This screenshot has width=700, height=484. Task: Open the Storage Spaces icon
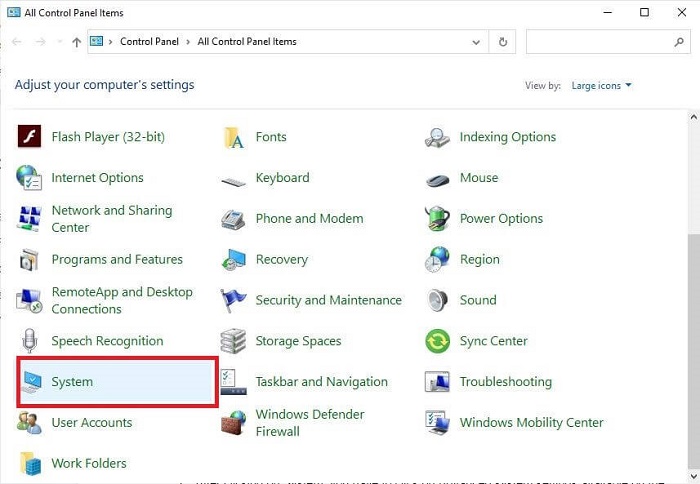tap(233, 341)
